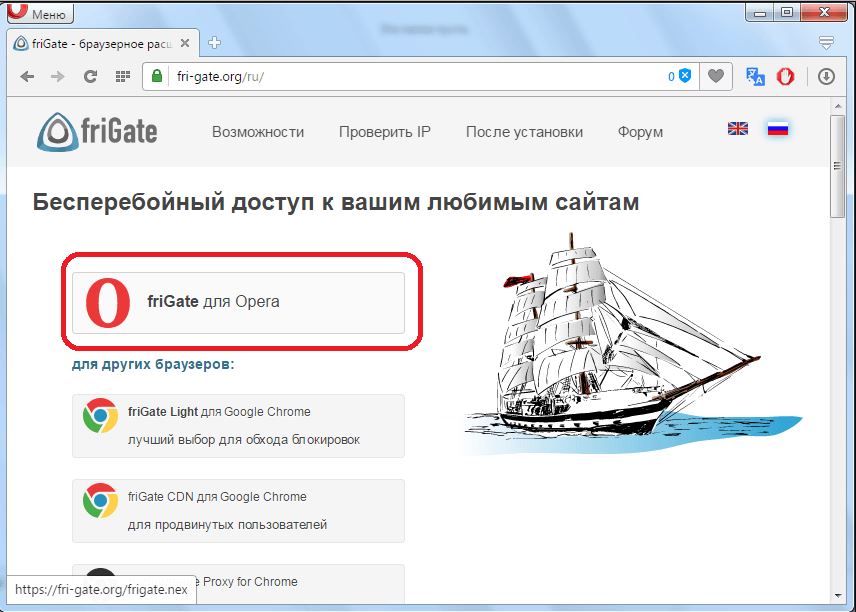The width and height of the screenshot is (856, 612).
Task: Open the Opera Меню button
Action: [40, 13]
